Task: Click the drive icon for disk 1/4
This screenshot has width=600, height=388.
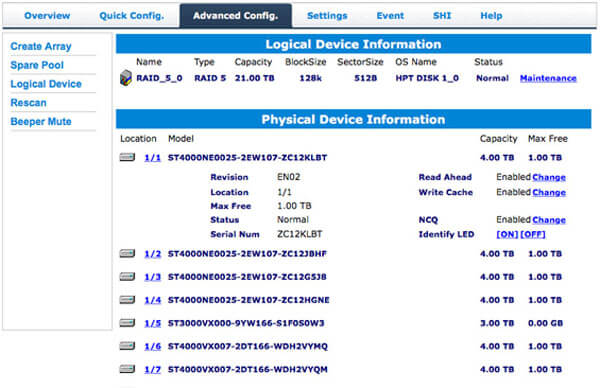Action: pos(127,300)
